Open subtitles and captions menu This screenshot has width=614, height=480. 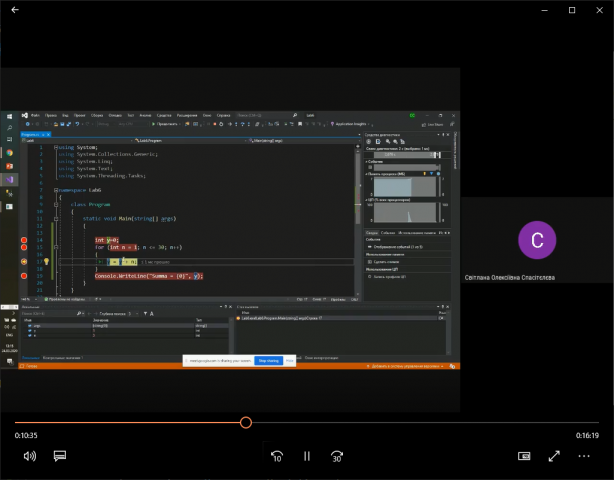(x=60, y=456)
